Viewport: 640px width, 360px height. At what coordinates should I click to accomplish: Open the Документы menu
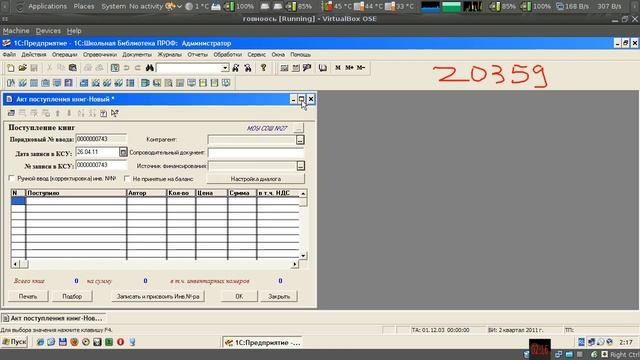click(x=137, y=54)
